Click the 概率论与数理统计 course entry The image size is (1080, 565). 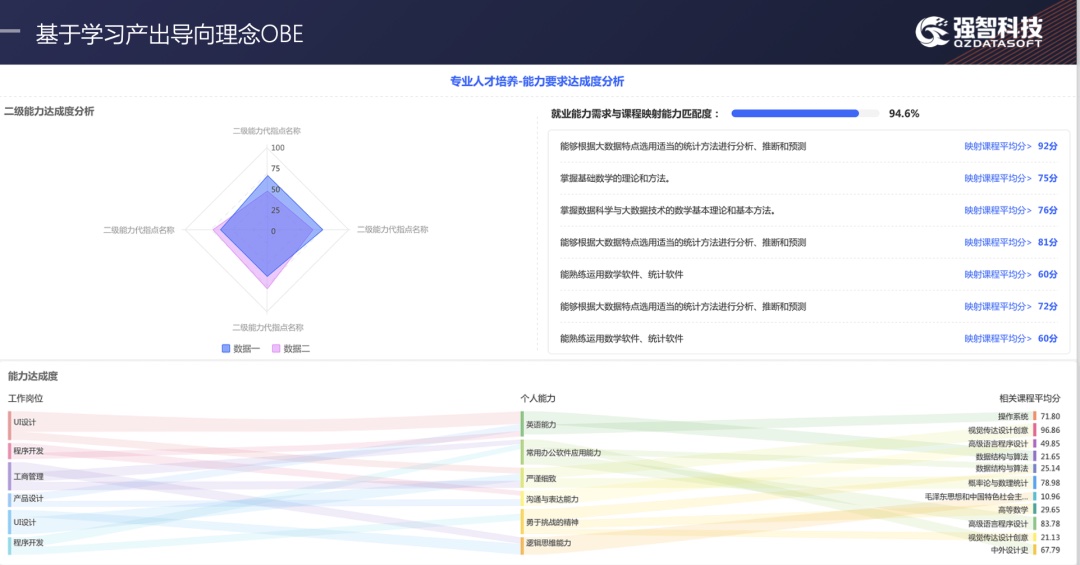(x=997, y=482)
